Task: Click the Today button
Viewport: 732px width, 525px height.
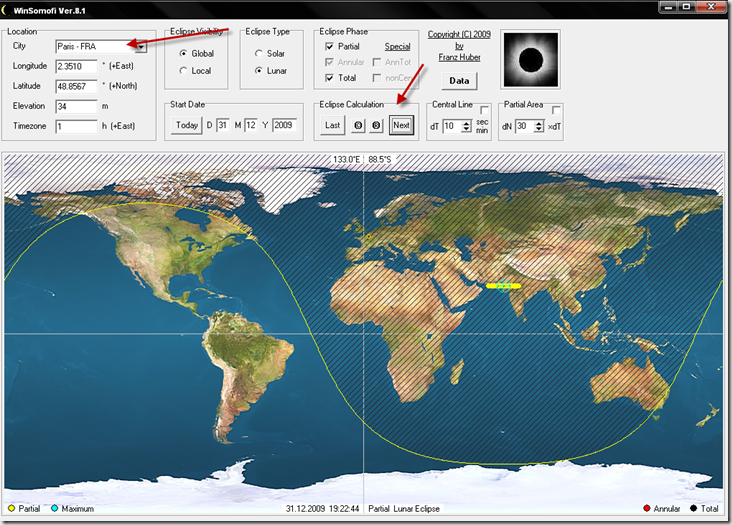Action: 187,125
